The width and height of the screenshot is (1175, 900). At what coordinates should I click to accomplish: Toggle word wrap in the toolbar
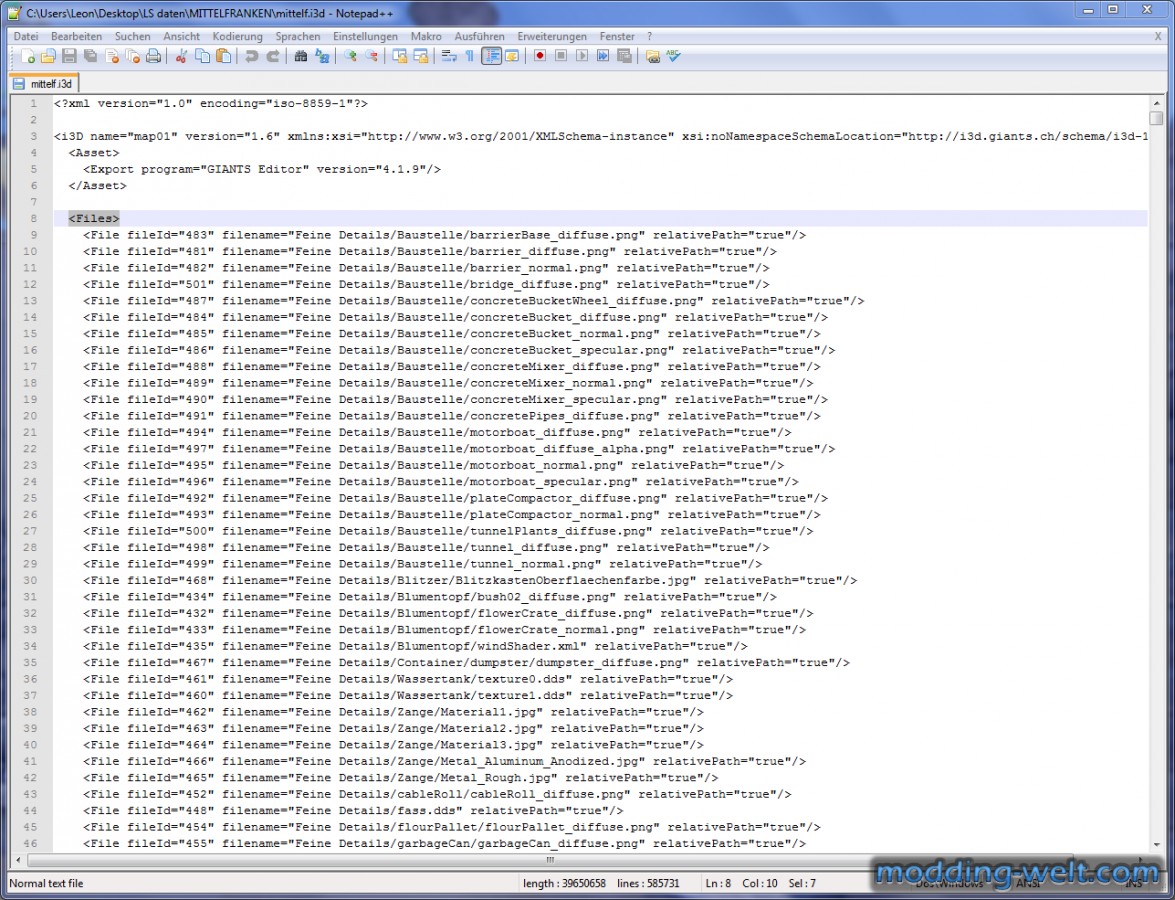click(449, 56)
